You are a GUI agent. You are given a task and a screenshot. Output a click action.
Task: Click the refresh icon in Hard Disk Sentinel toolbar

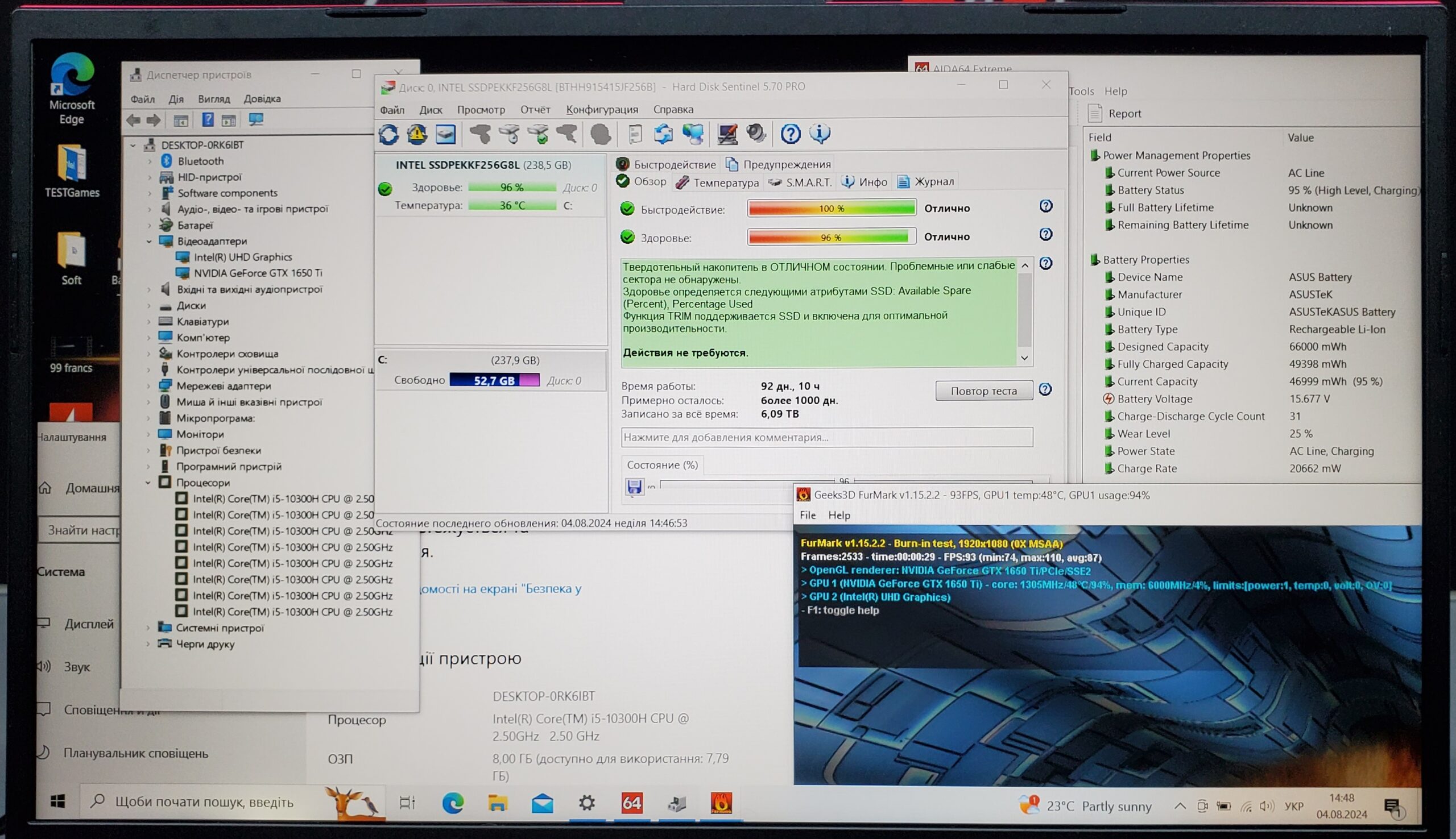(x=388, y=134)
